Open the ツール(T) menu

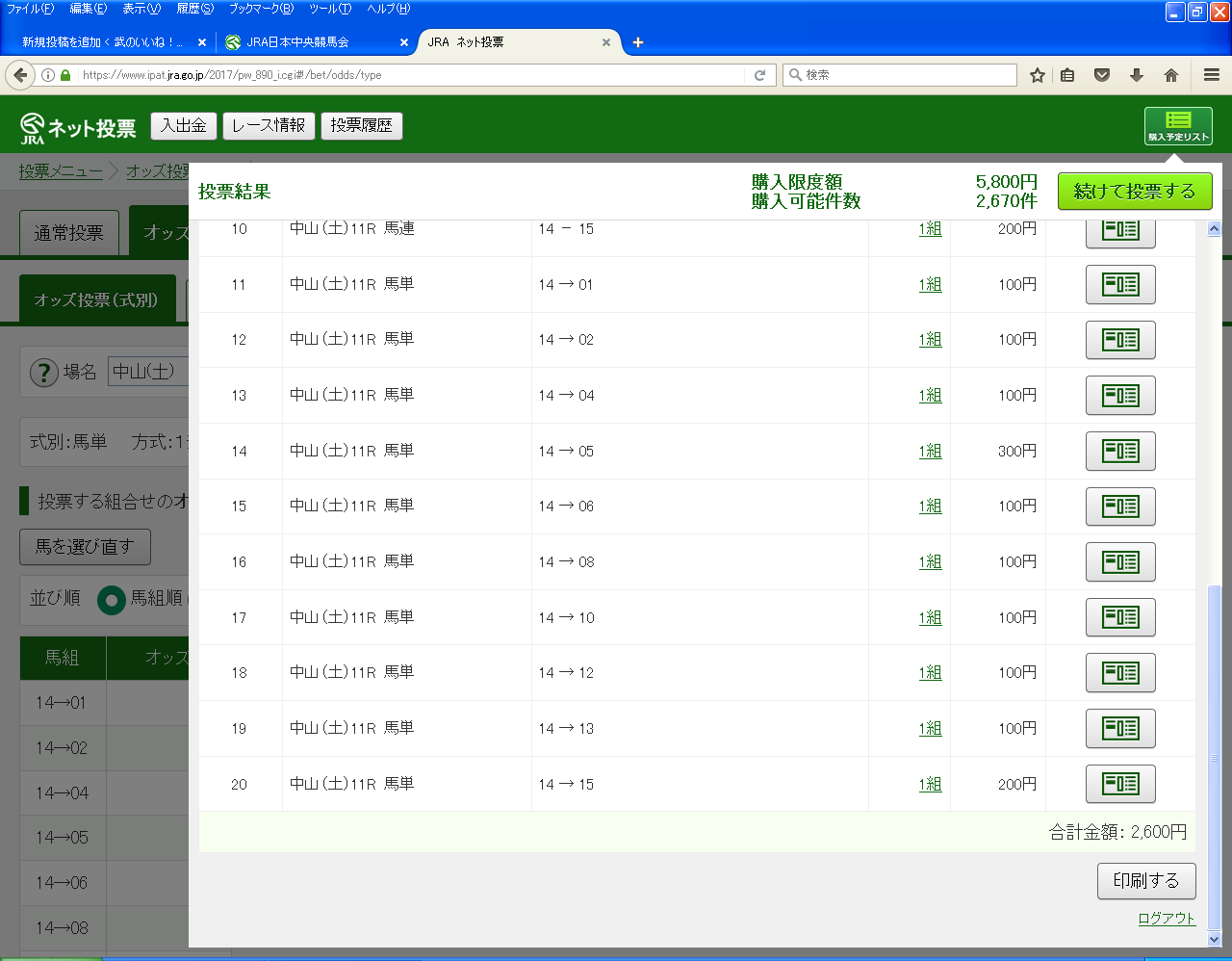(330, 9)
